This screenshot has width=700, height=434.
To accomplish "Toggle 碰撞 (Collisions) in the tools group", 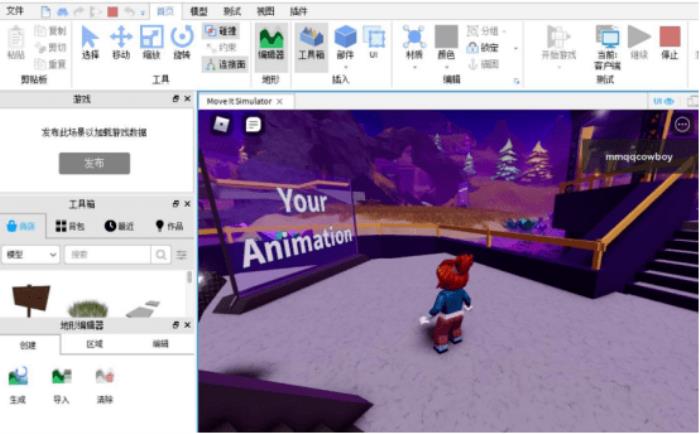I will point(221,31).
